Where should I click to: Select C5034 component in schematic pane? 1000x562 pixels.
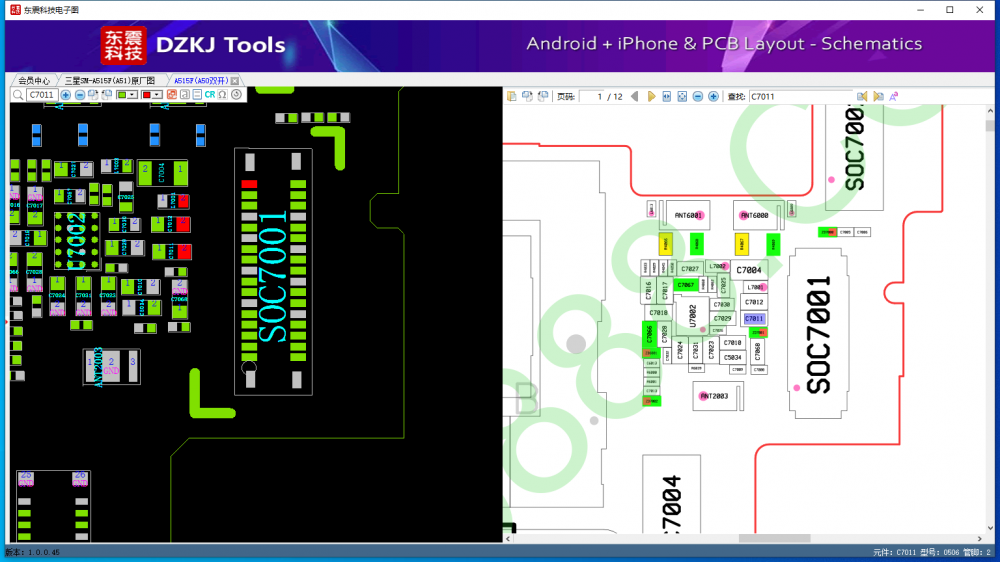(733, 358)
